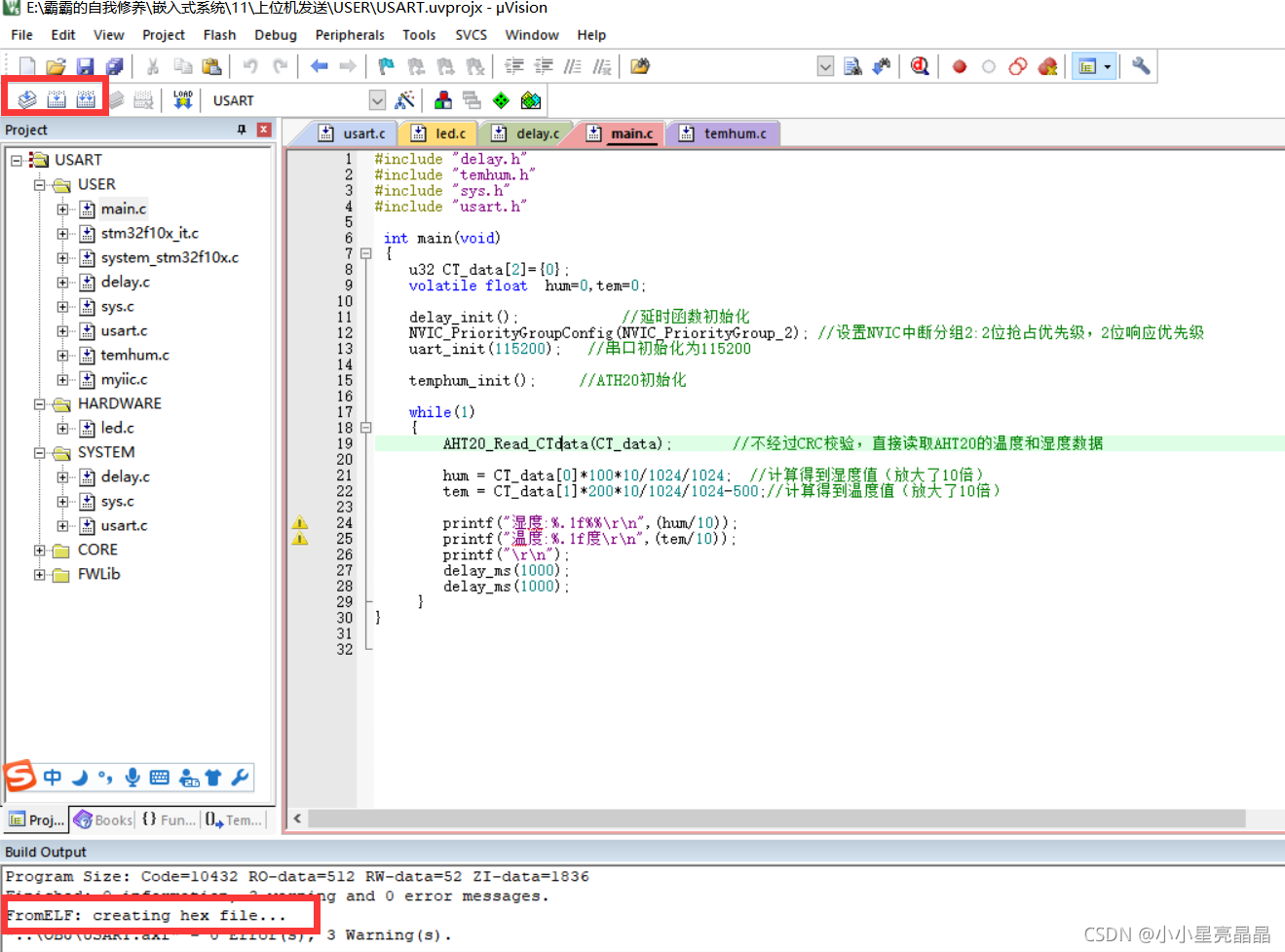Save the current file

point(85,66)
